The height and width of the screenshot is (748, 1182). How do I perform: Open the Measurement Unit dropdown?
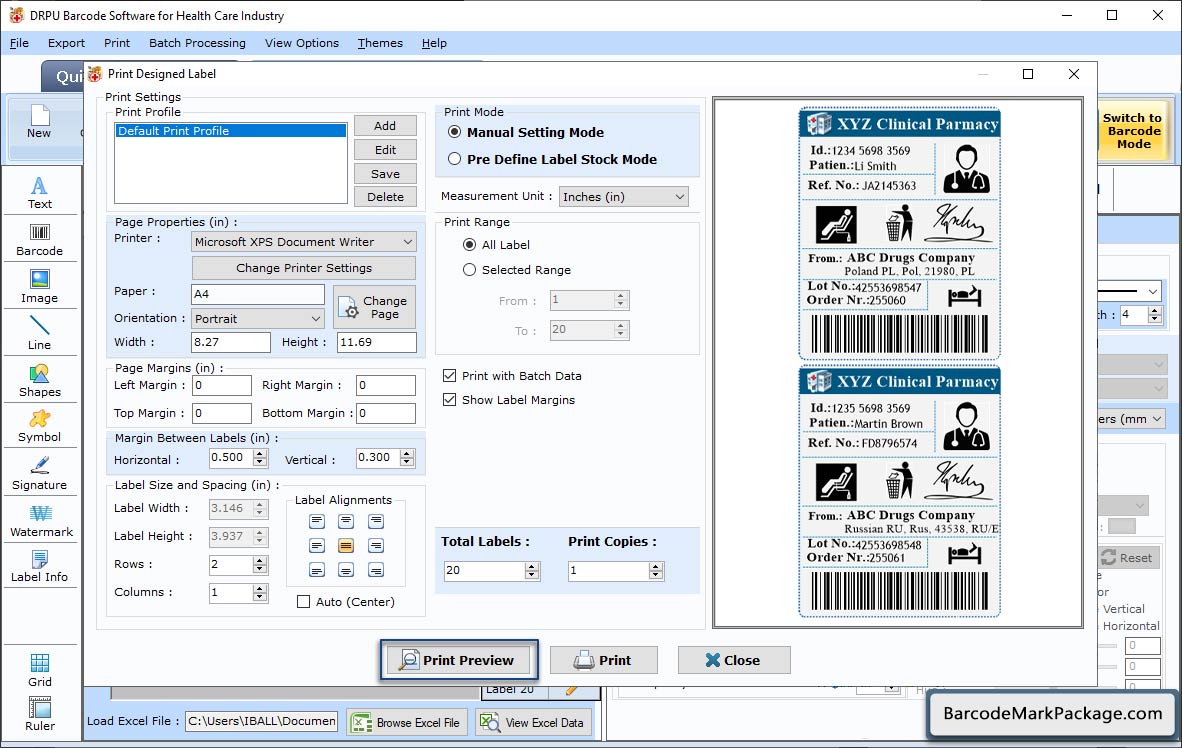623,197
